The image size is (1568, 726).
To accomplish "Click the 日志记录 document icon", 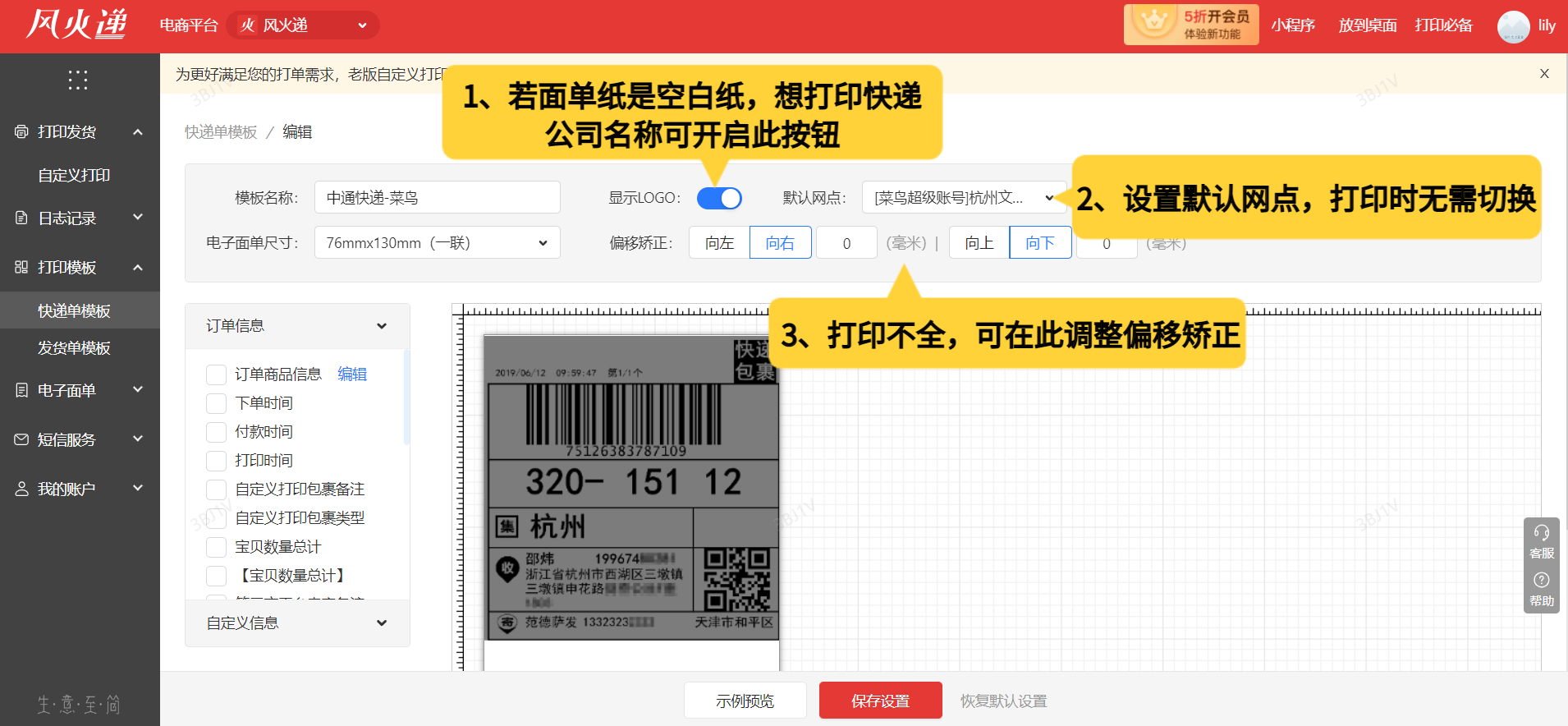I will [21, 218].
